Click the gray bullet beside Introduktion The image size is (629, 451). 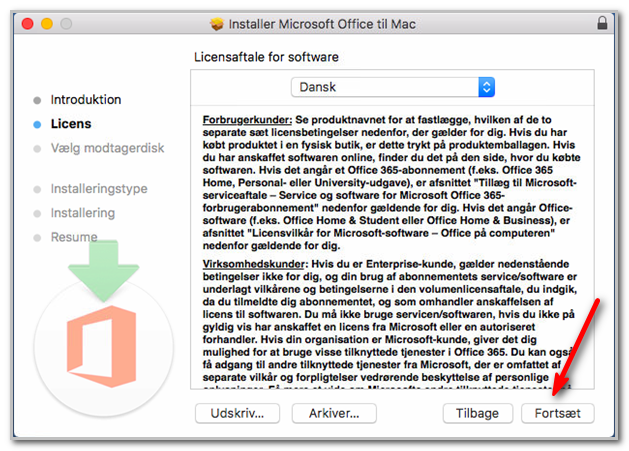[37, 100]
